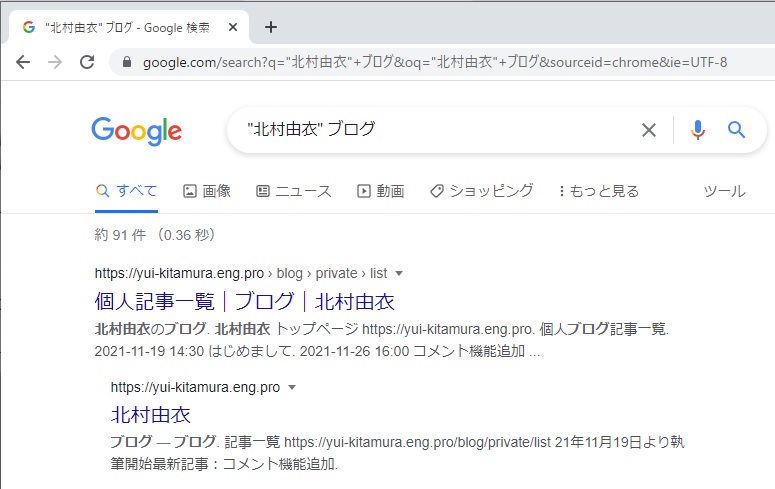The height and width of the screenshot is (489, 775).
Task: Expand the dropdown arrow after blog › private › list
Action: (x=399, y=273)
